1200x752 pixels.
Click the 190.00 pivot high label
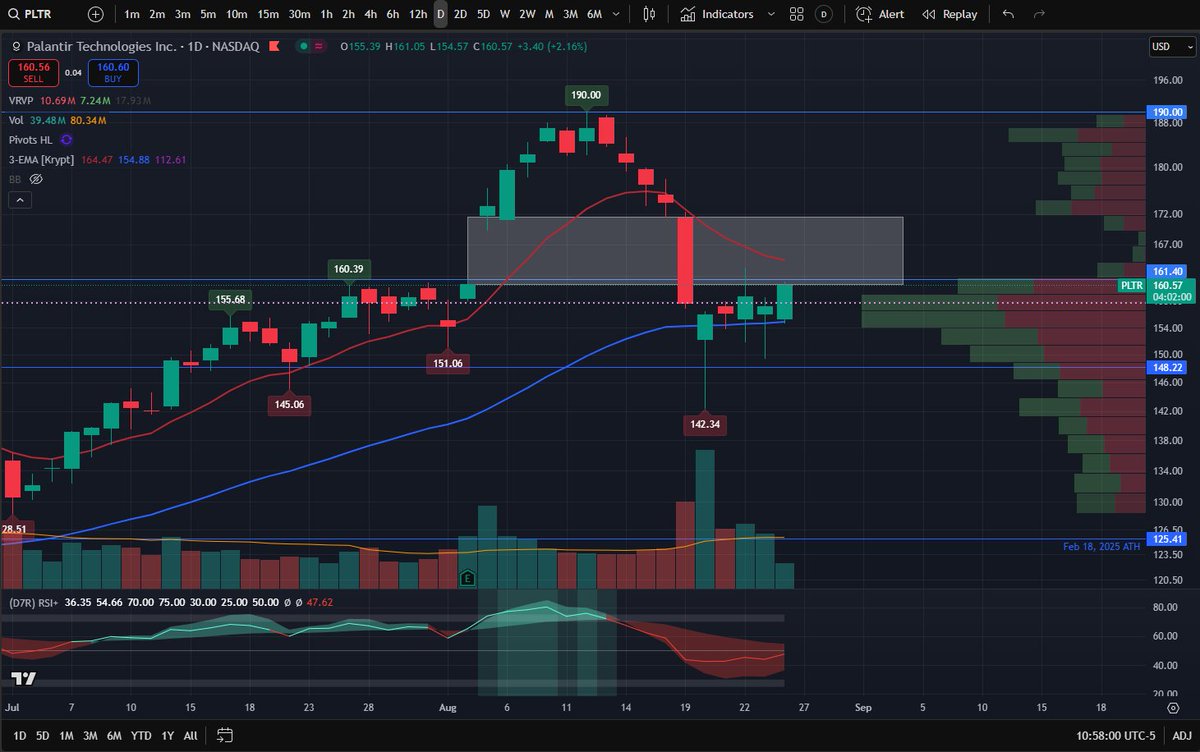pos(586,95)
